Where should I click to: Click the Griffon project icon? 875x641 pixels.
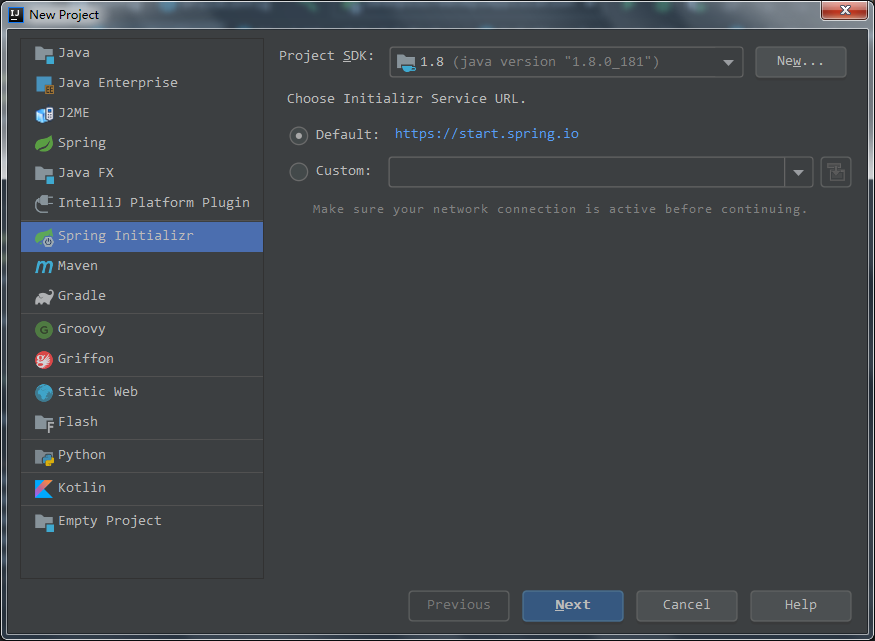pos(44,359)
